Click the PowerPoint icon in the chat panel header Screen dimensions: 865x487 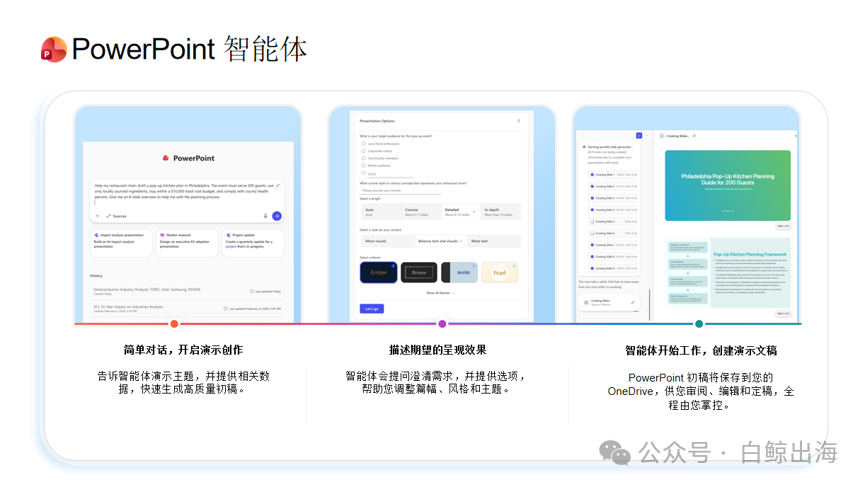tap(165, 158)
